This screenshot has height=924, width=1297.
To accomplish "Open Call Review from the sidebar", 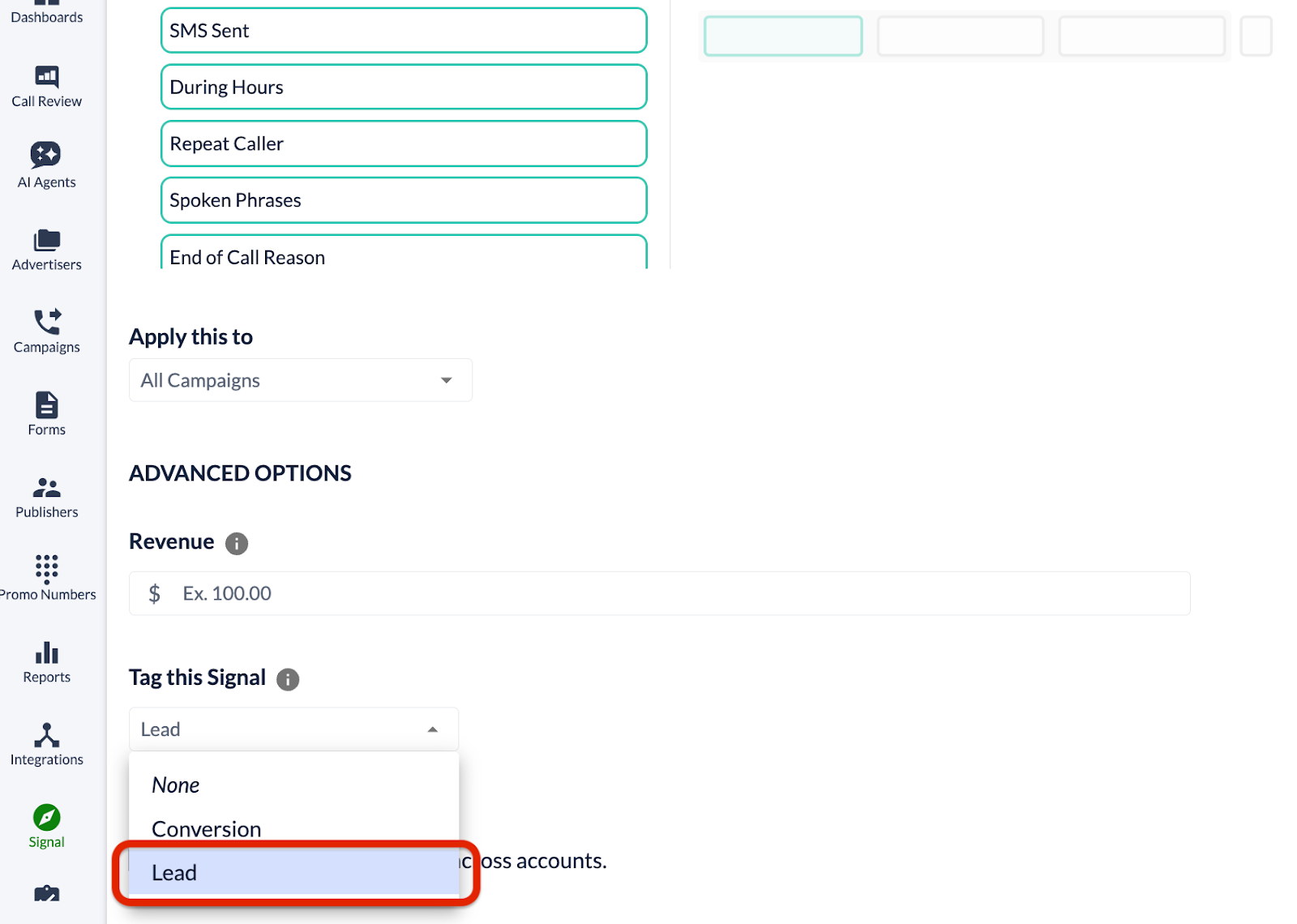I will click(47, 87).
